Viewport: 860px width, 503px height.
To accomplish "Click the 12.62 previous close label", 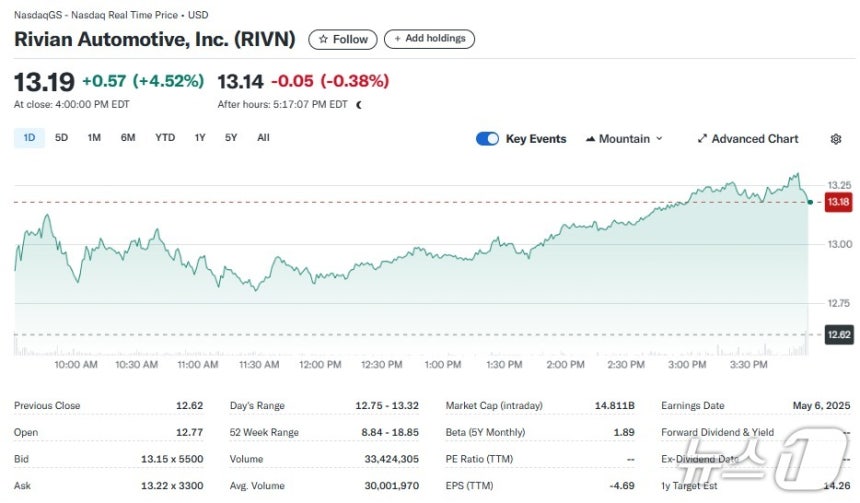I will pos(839,335).
